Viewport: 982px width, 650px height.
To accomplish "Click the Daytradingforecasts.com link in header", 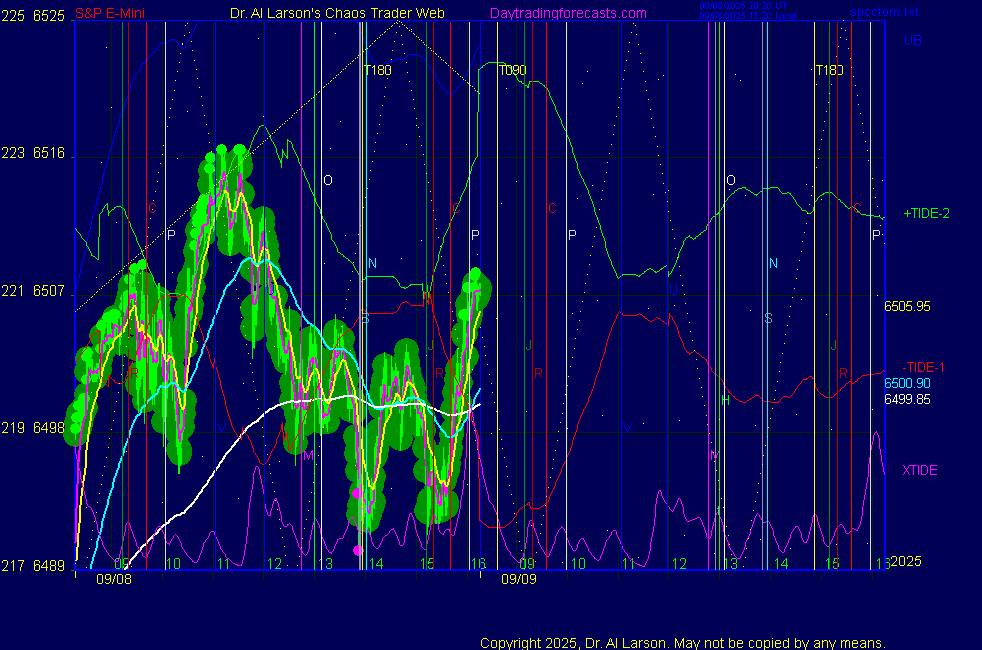I will click(567, 14).
